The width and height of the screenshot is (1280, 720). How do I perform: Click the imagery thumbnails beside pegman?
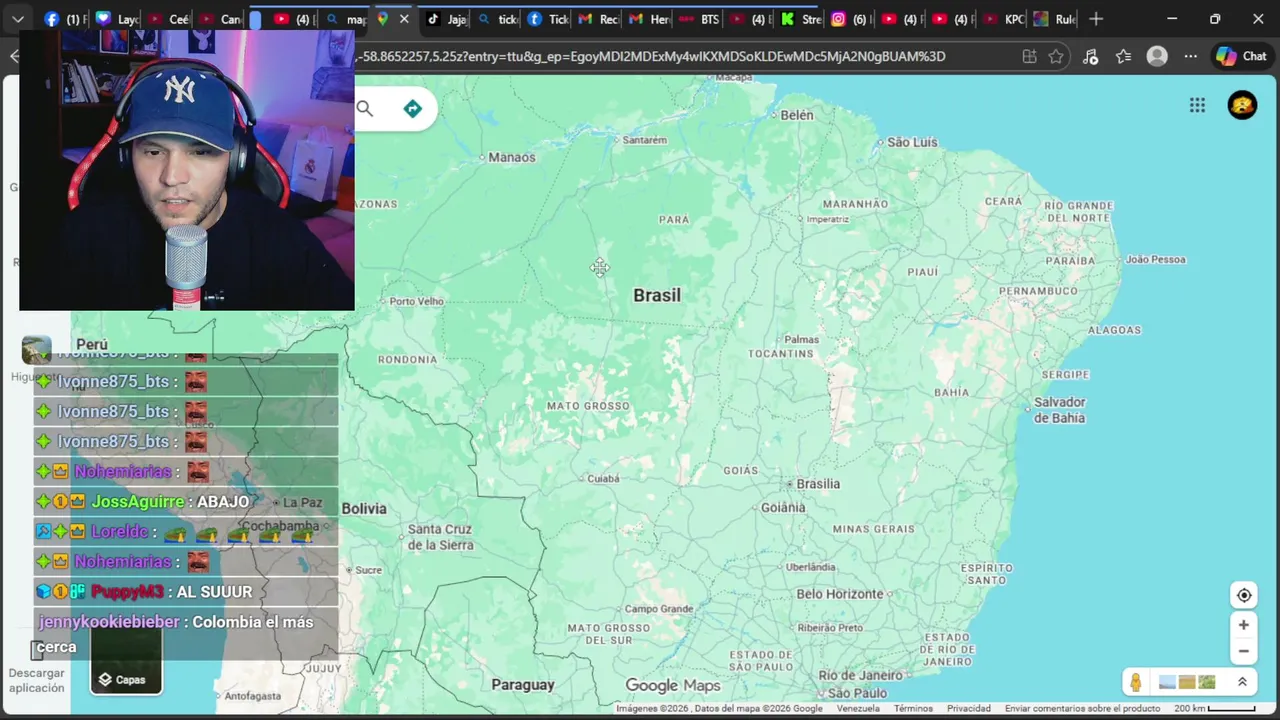point(1186,682)
